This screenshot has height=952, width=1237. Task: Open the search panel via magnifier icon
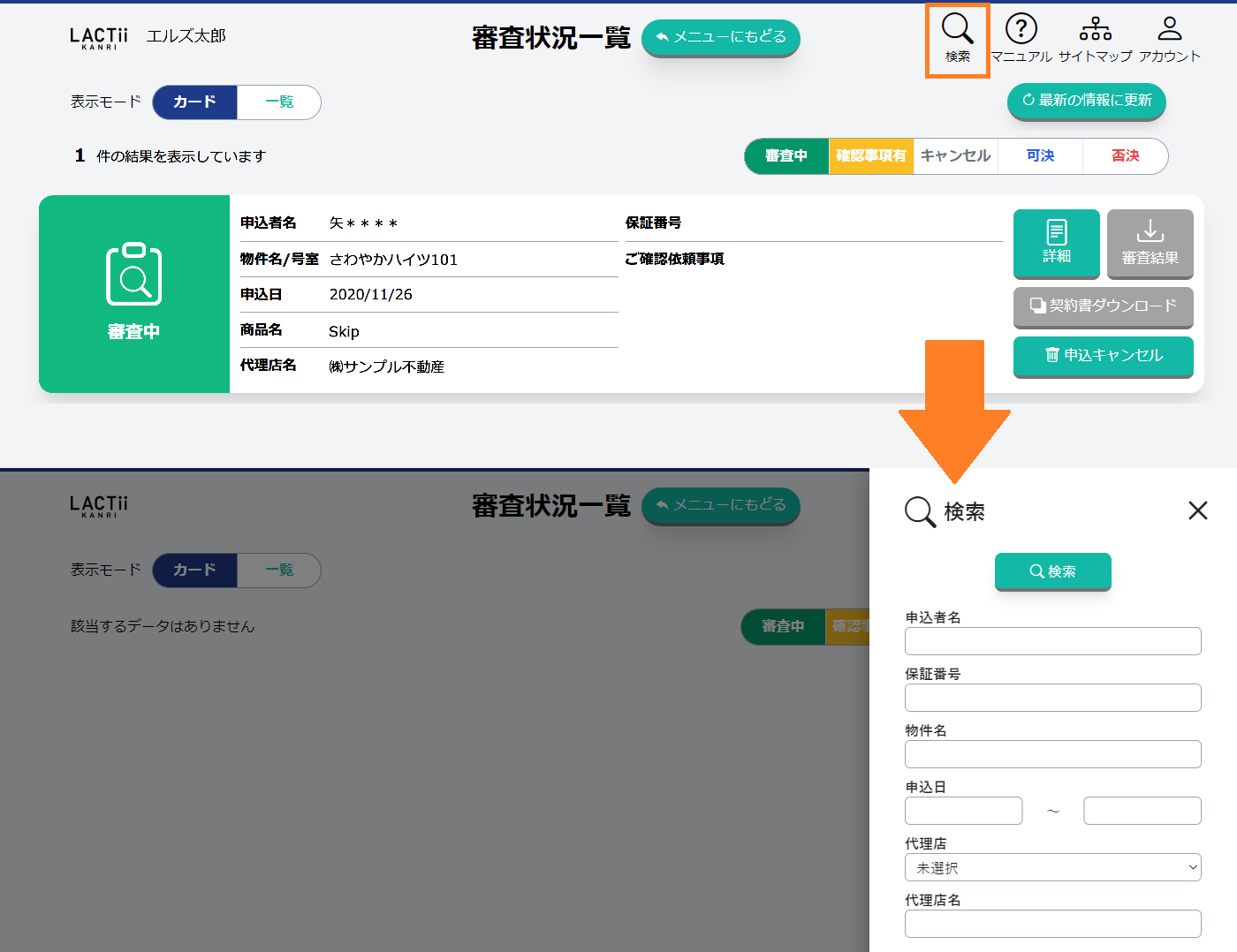tap(957, 39)
